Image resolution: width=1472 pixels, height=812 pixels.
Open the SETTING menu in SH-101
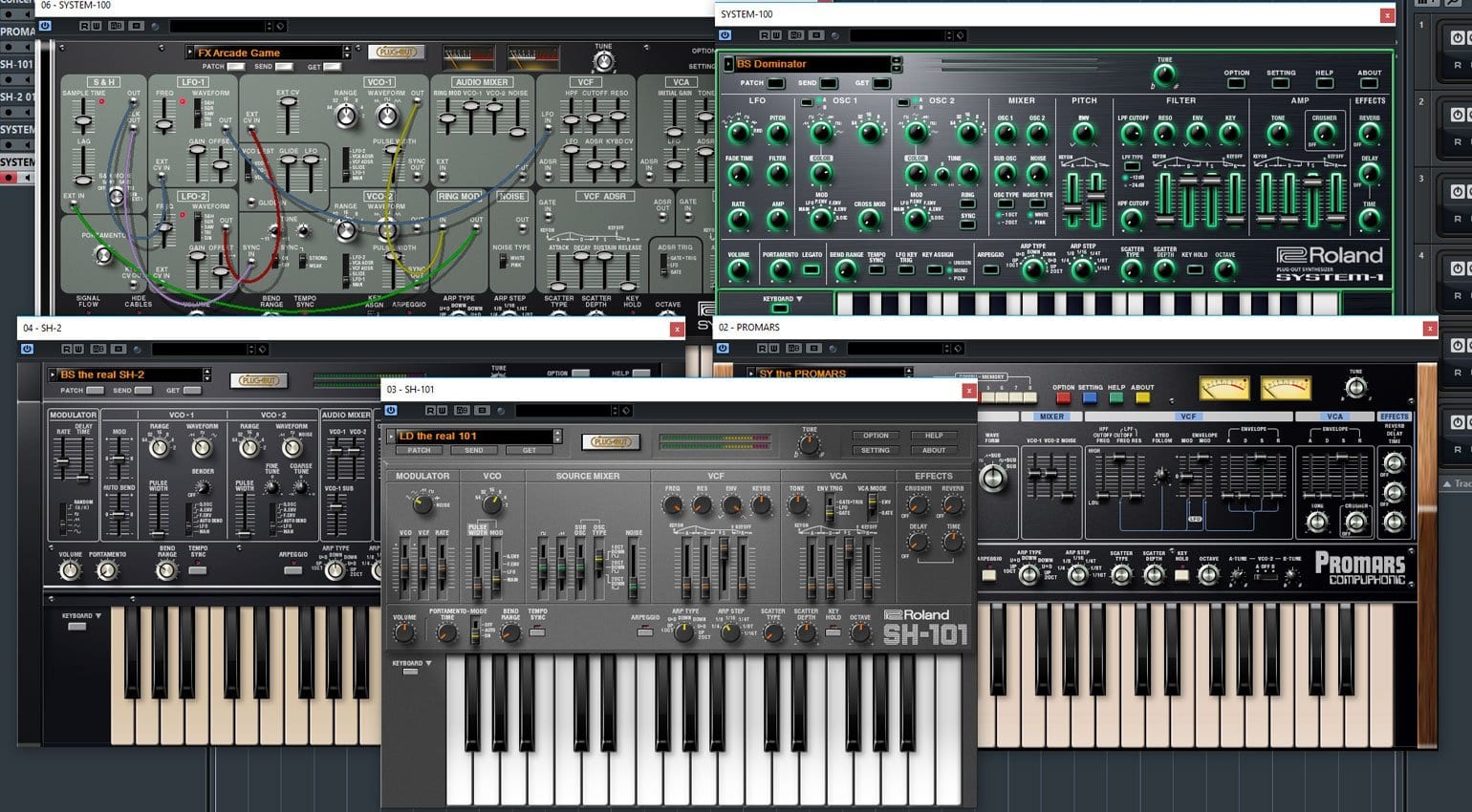(x=876, y=450)
